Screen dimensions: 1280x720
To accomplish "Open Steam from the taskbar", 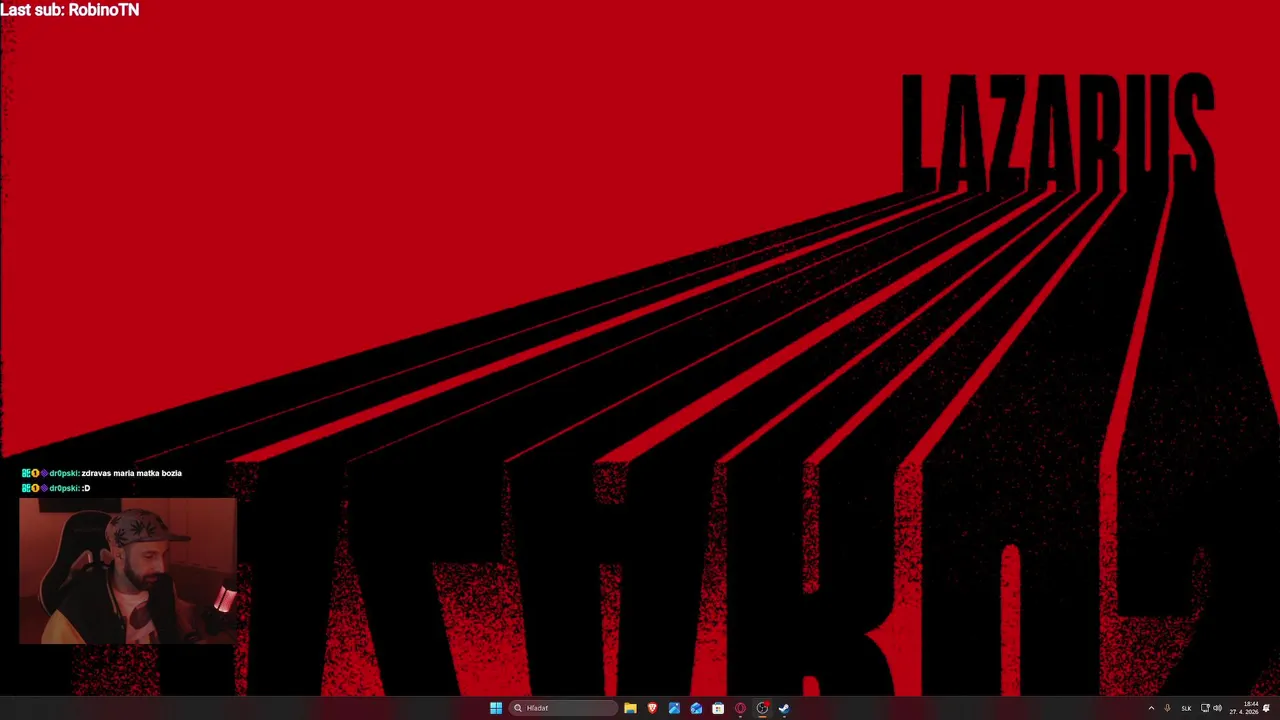I will 784,708.
